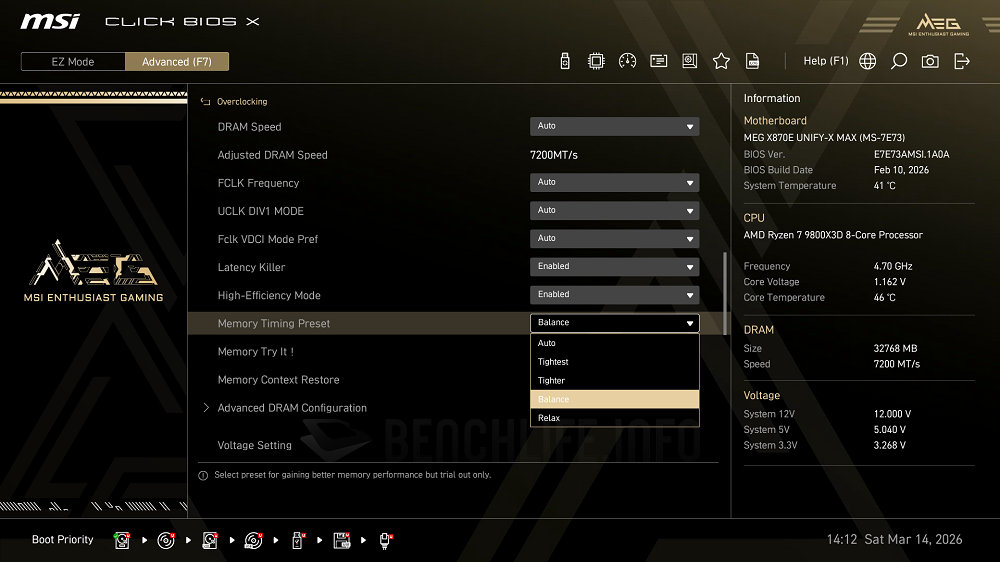1000x562 pixels.
Task: Open the Fclk VDCI Mode Pref dropdown
Action: 614,239
